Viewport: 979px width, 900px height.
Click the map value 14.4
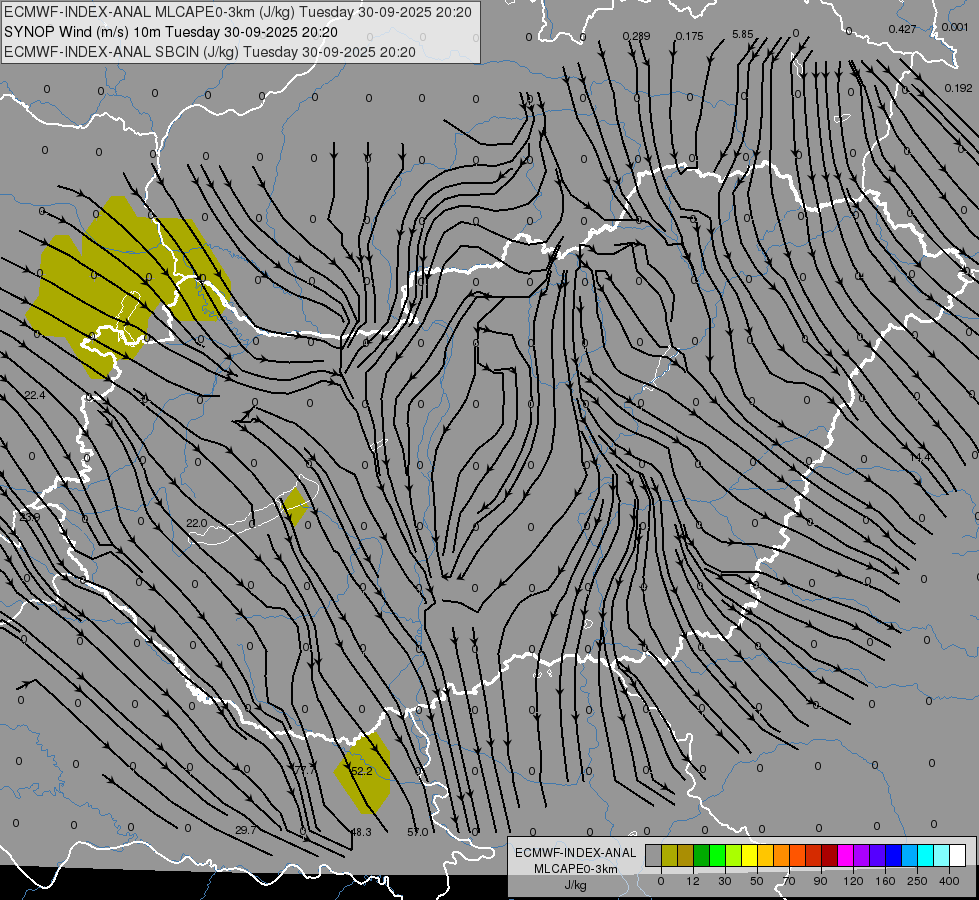(x=920, y=457)
